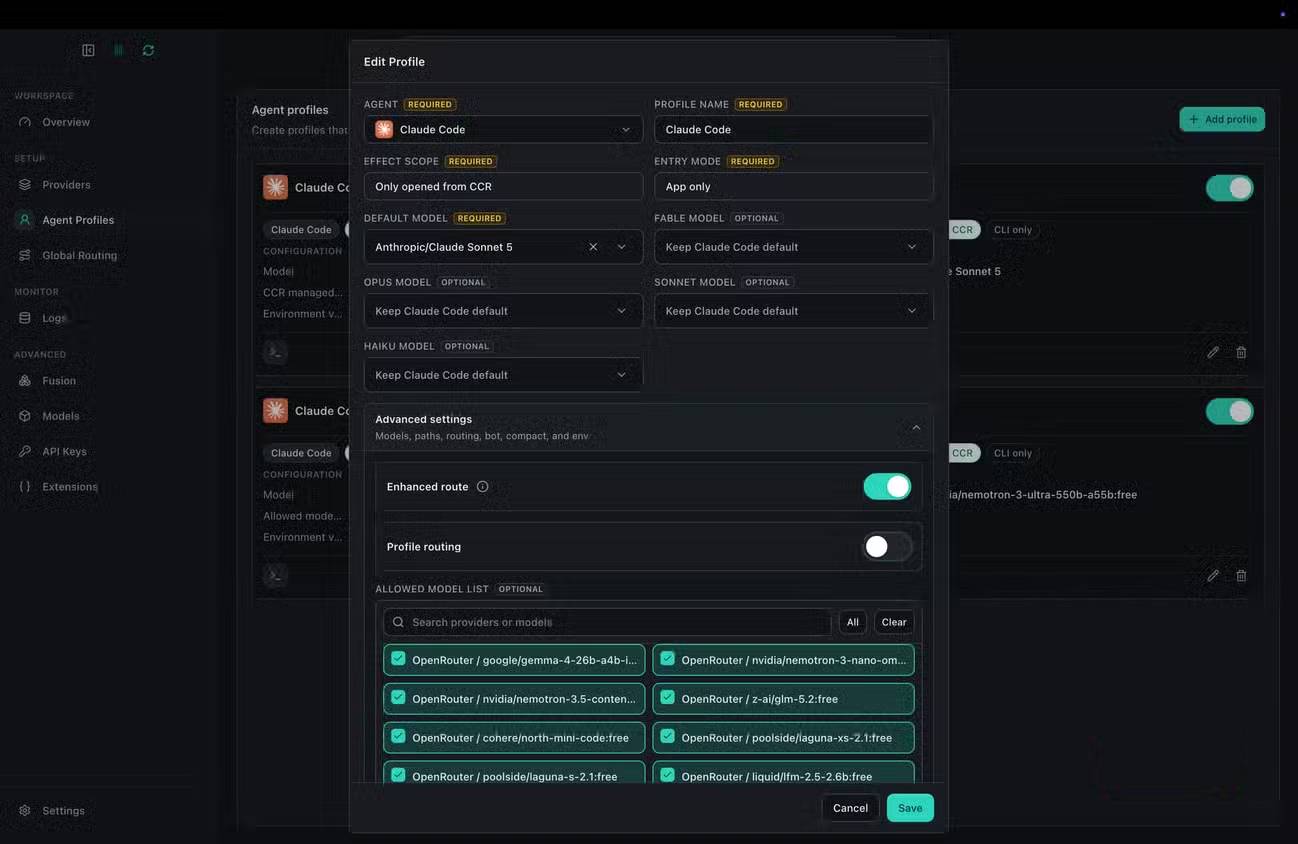Click the Global Routing sliders icon
Image resolution: width=1298 pixels, height=844 pixels.
[x=25, y=255]
